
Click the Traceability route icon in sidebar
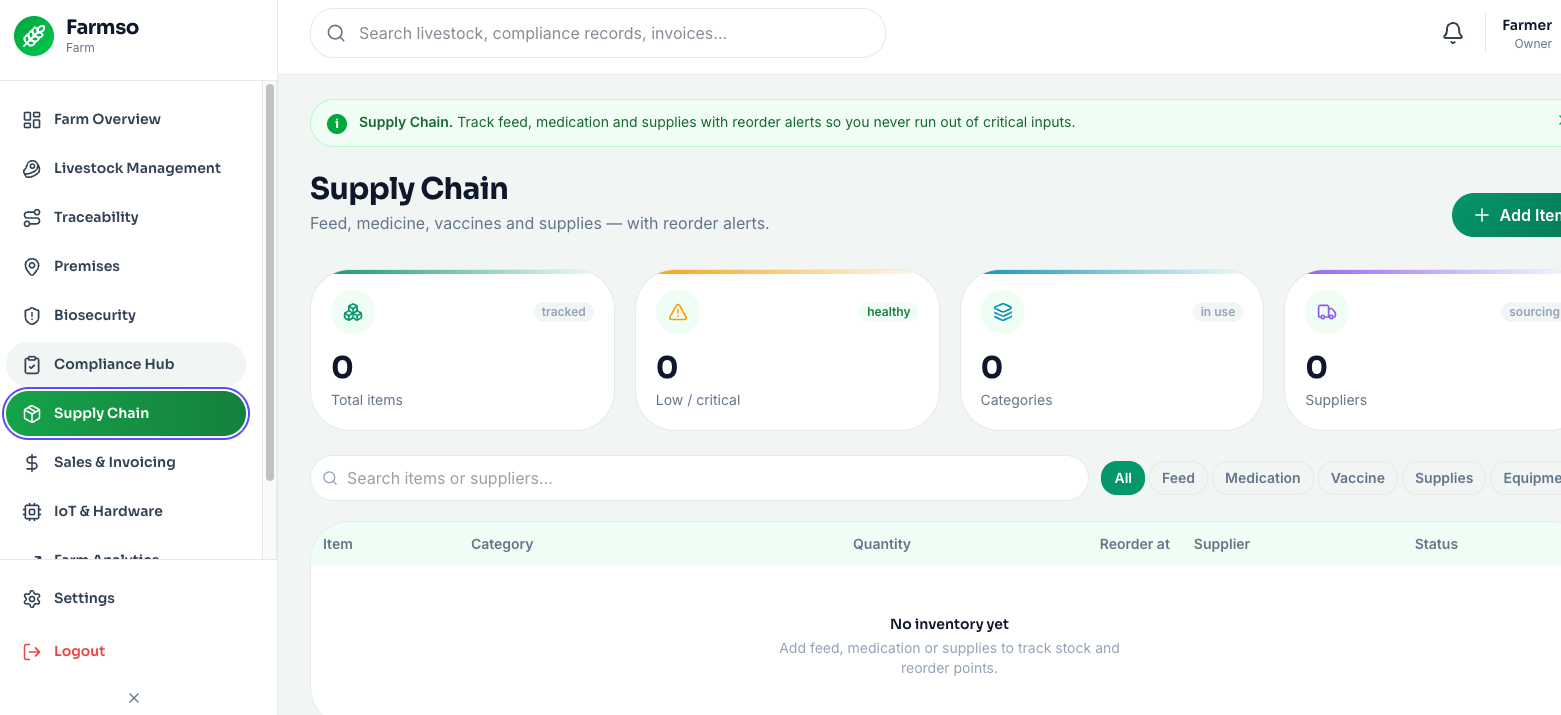point(32,217)
